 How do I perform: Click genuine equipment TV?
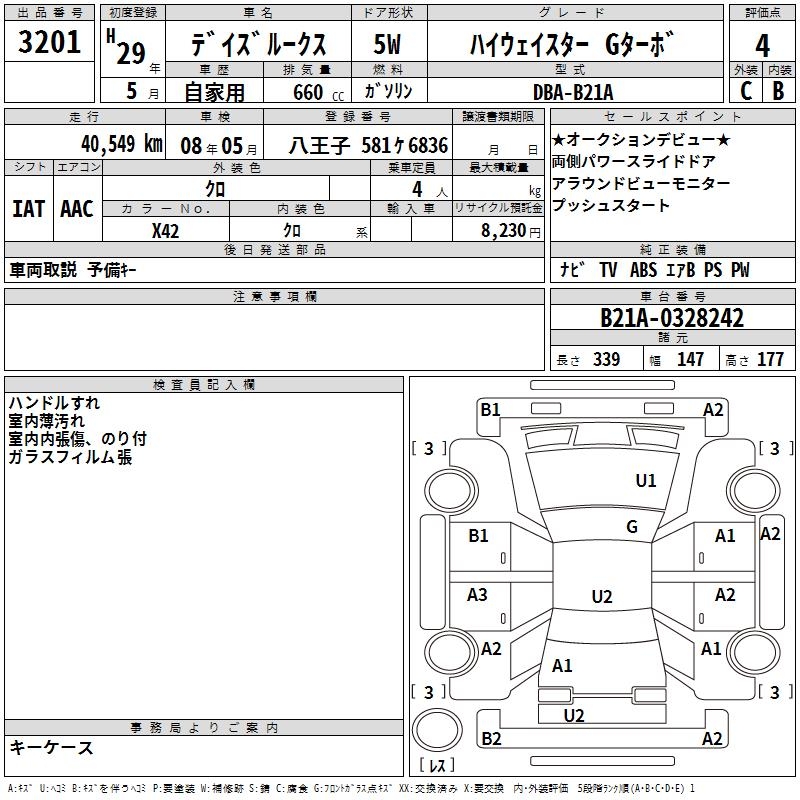(x=608, y=269)
